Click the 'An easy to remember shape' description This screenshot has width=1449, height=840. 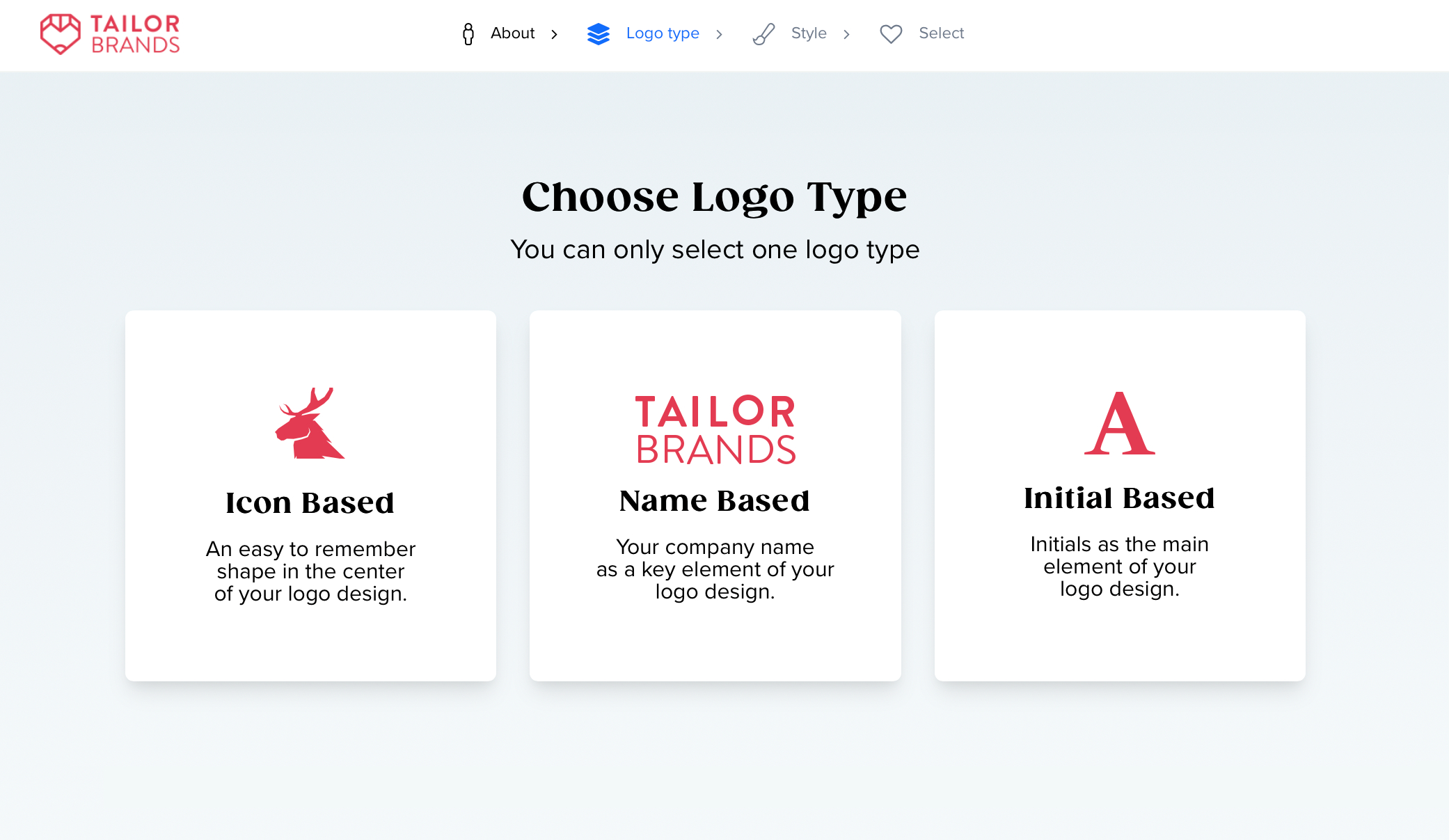310,571
